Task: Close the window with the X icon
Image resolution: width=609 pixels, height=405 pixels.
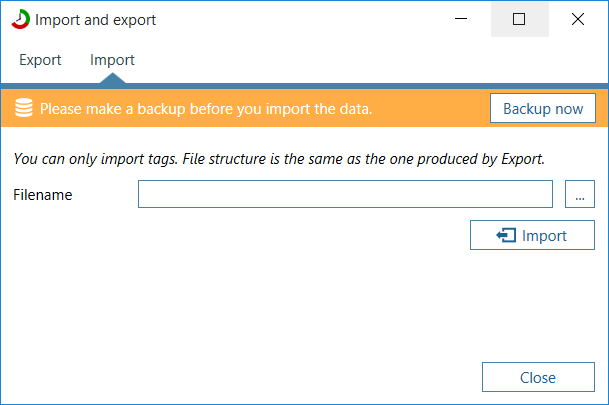Action: [578, 19]
